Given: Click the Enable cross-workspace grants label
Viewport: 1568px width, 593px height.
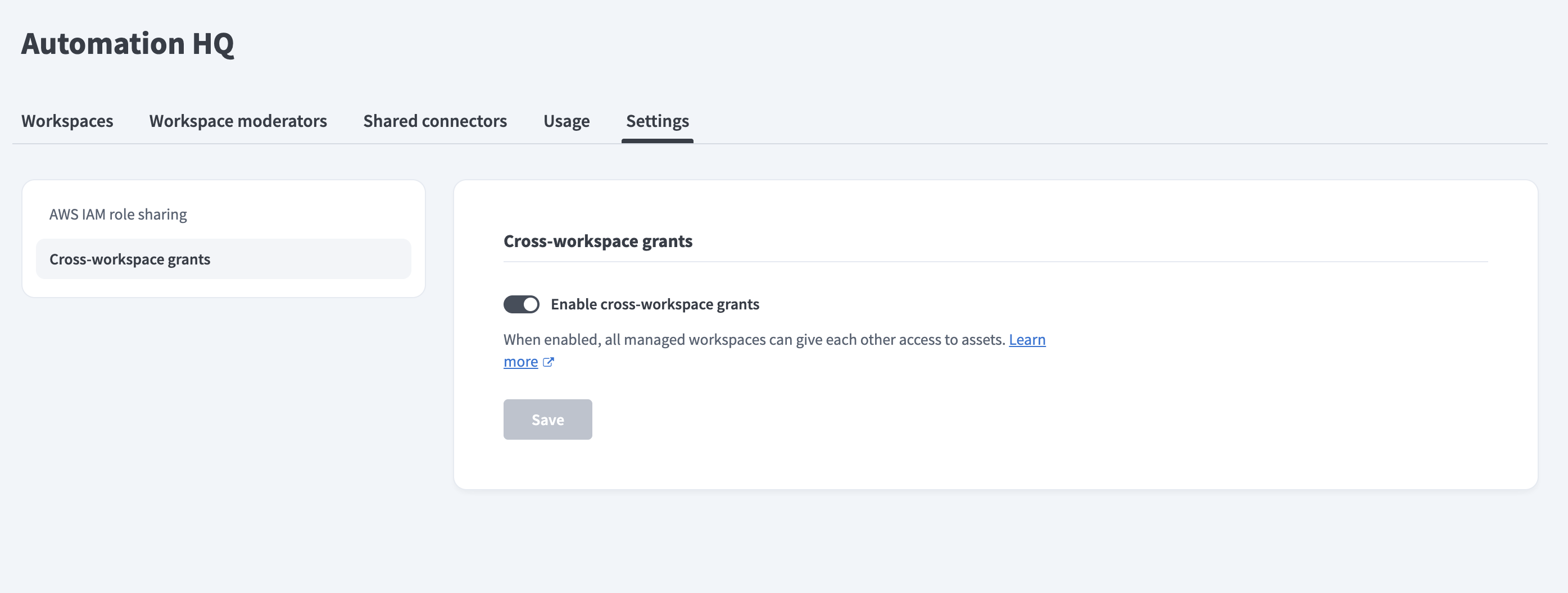Looking at the screenshot, I should [x=655, y=304].
